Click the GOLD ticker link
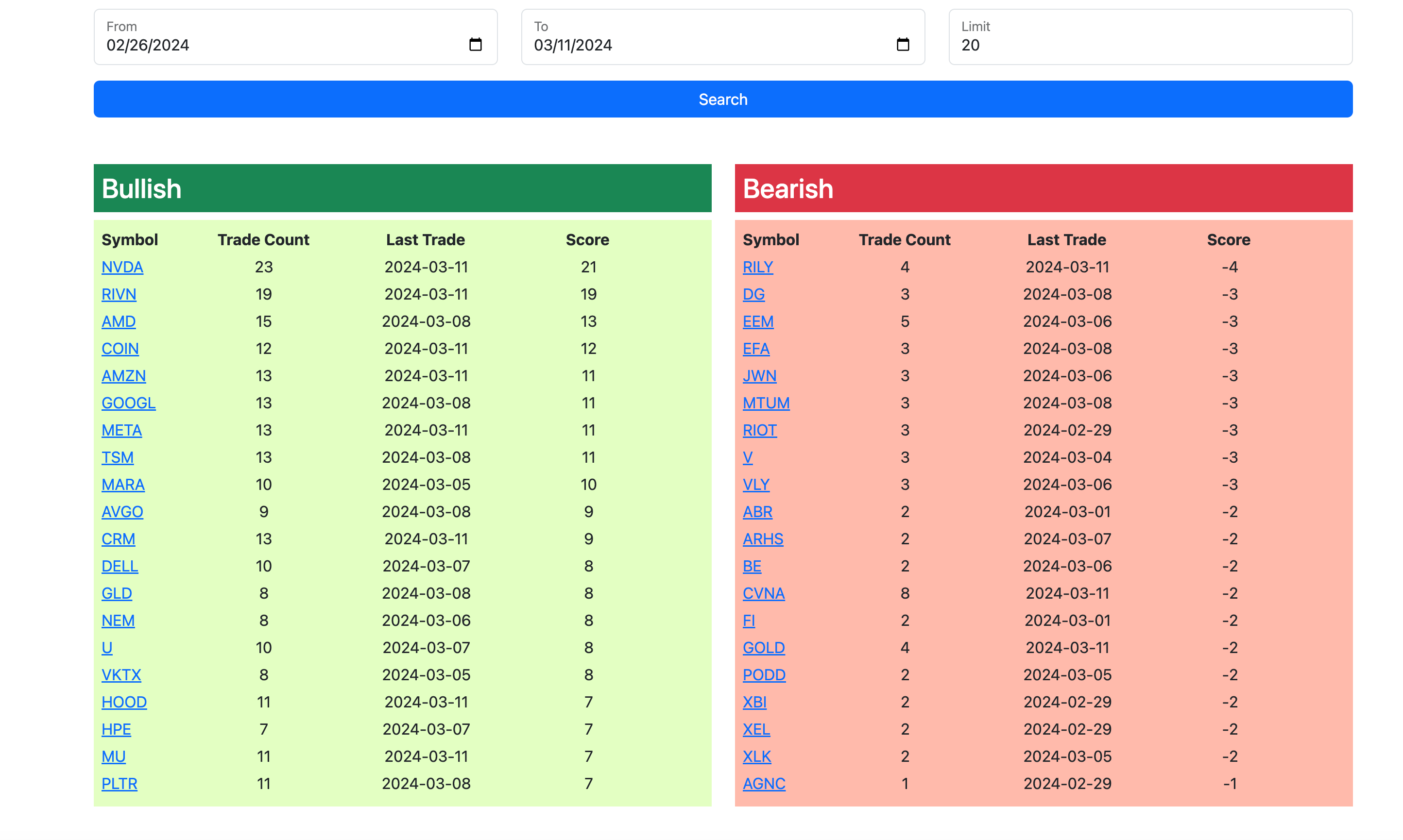Viewport: 1403px width, 840px height. 763,648
